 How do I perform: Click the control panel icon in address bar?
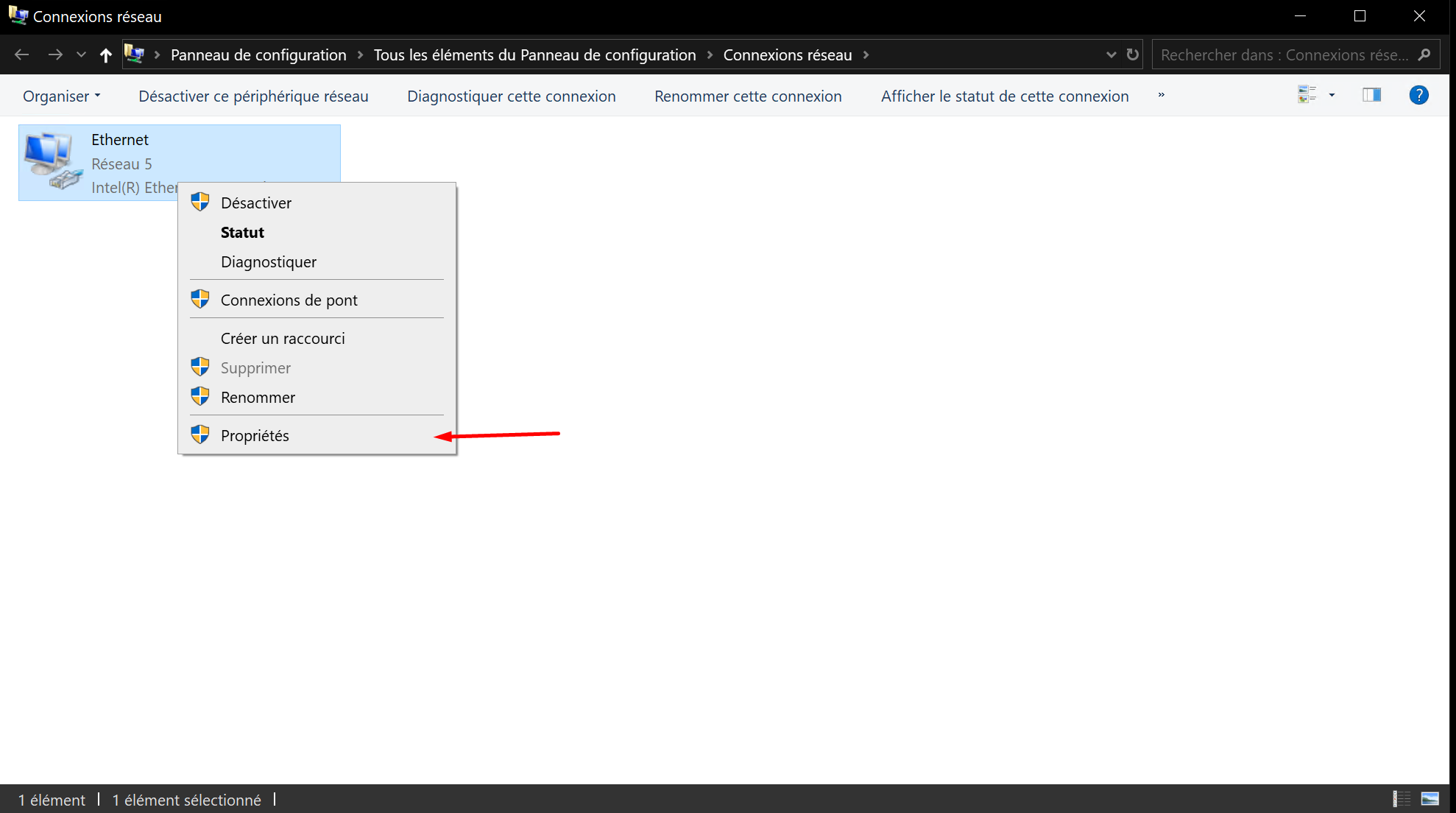134,54
